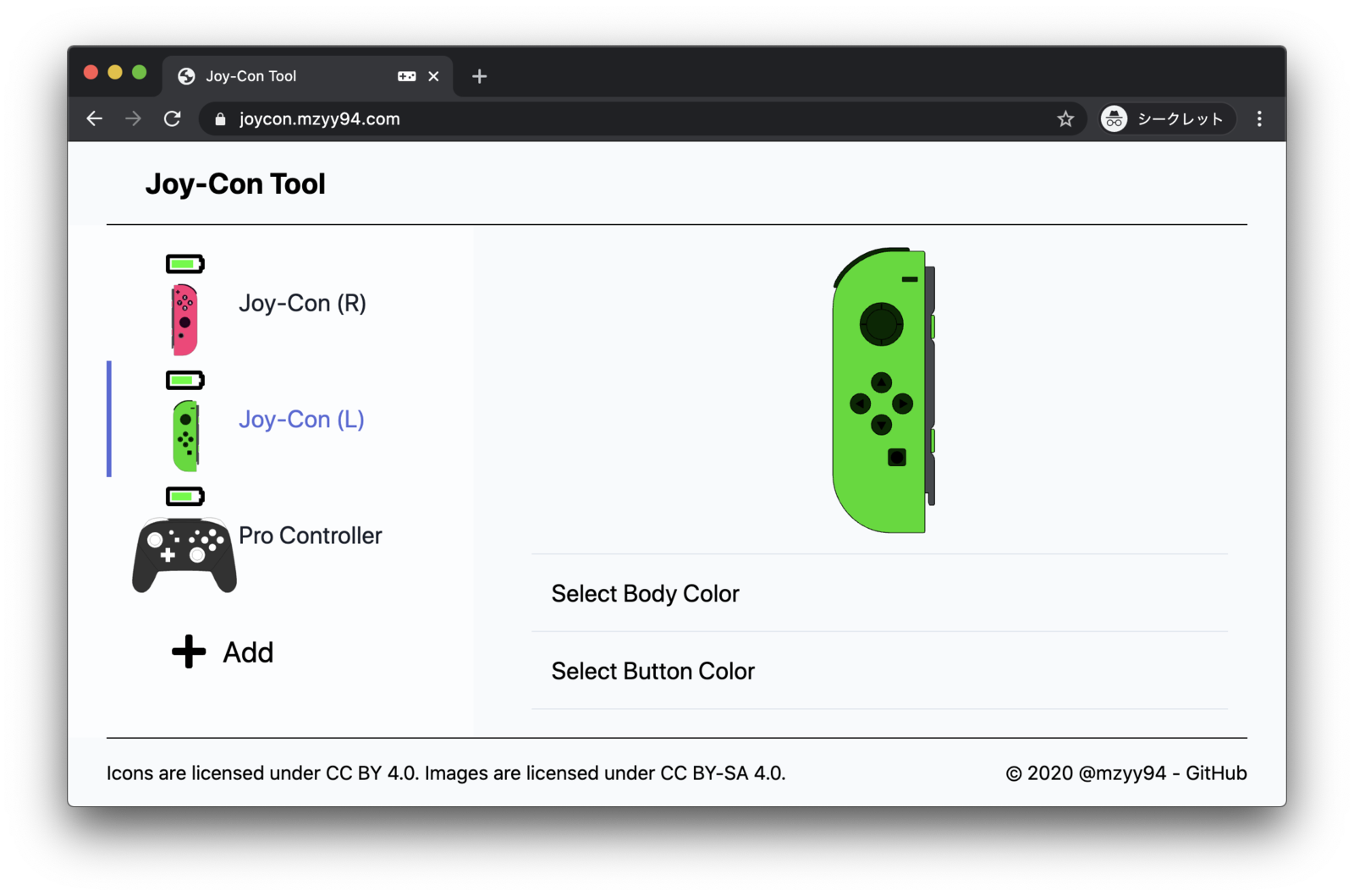Click the capture button on the large Joy-Con
The width and height of the screenshot is (1354, 896).
tap(897, 458)
